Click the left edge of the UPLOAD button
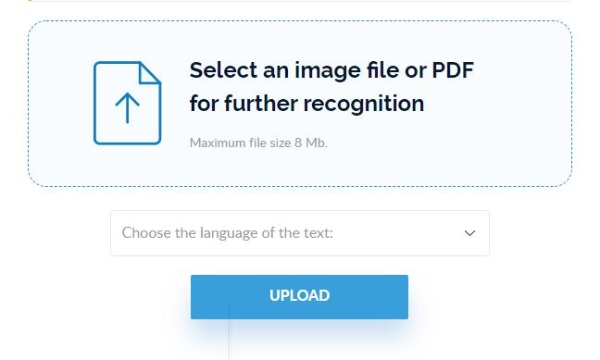Screen dimensions: 600x360 tap(196, 297)
